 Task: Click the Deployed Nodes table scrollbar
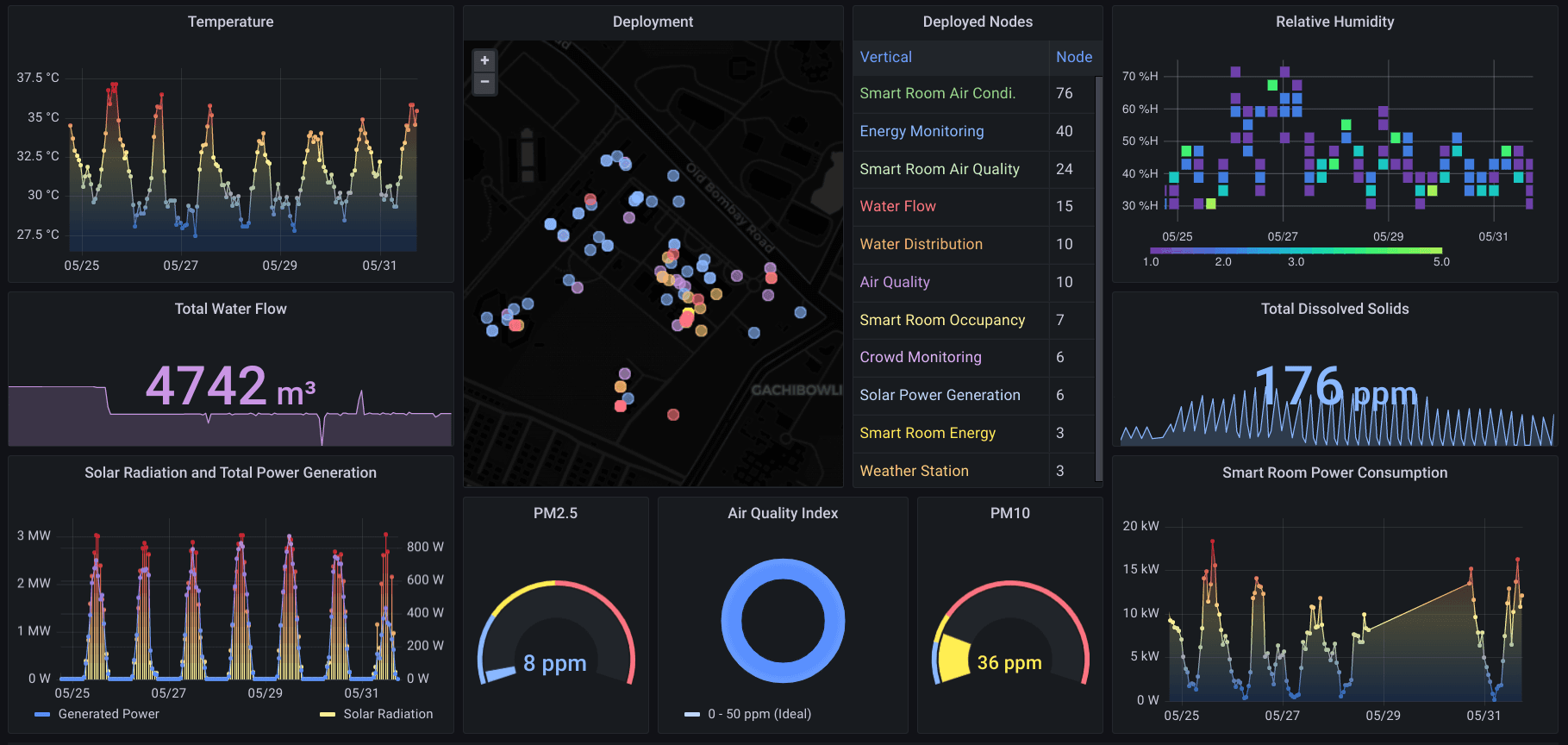tap(1098, 279)
